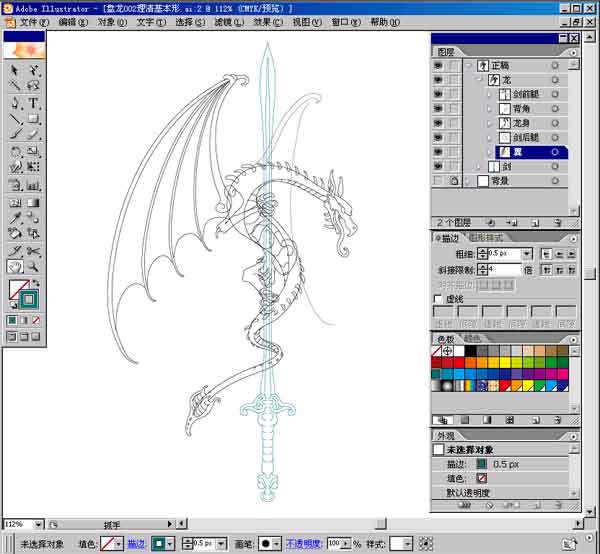
Task: Select the Column Graph tool
Action: point(34,186)
